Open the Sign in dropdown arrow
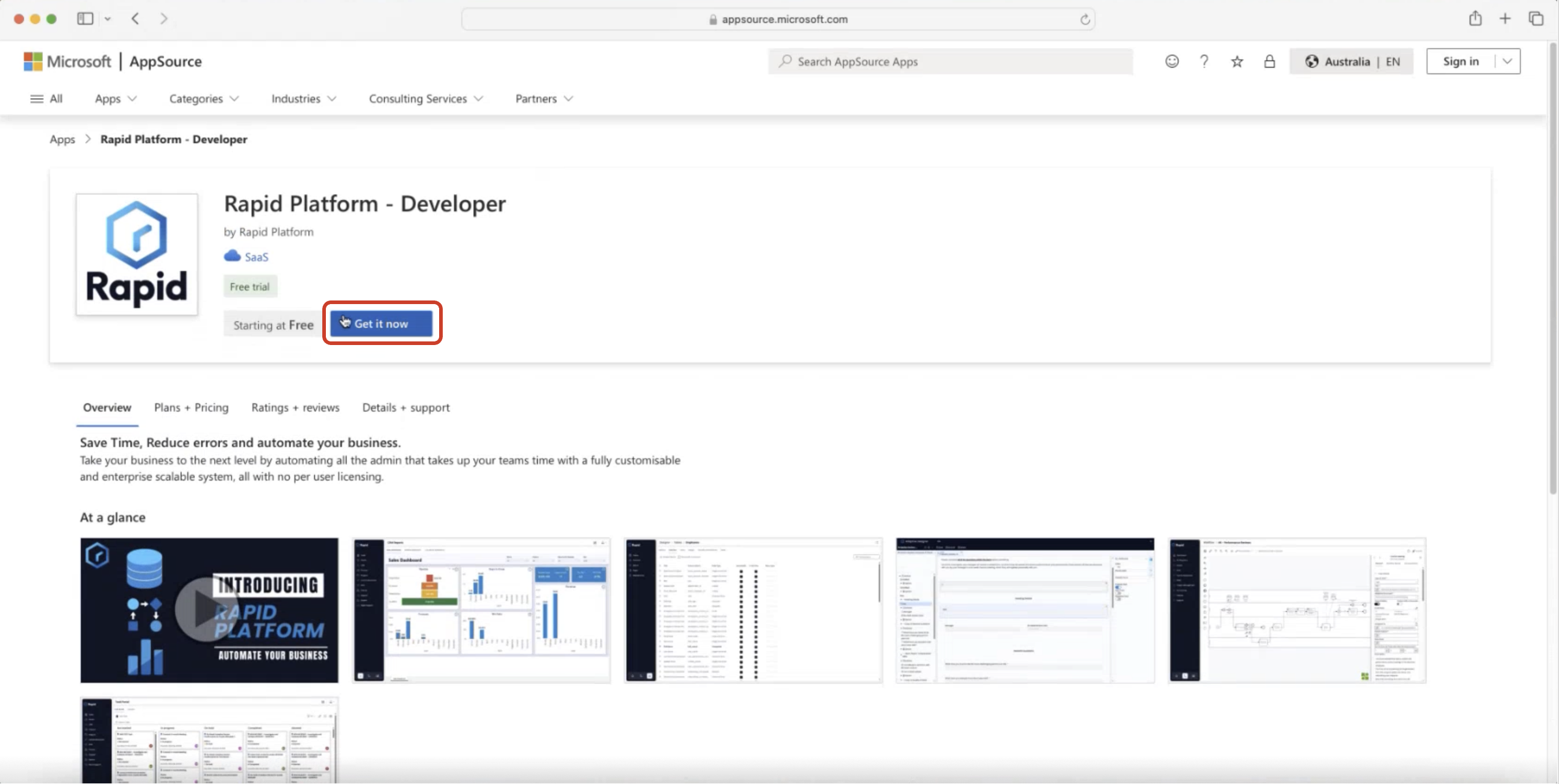 pos(1507,61)
